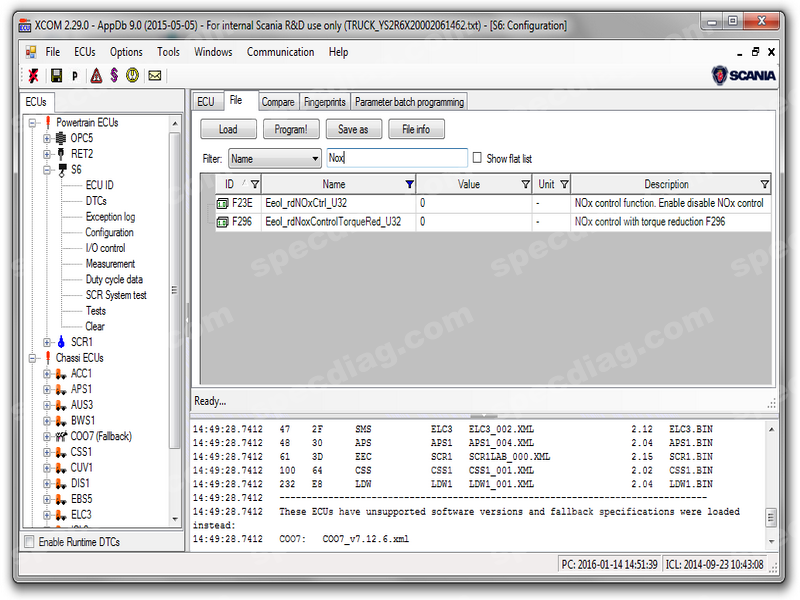Open the Communication menu
Screen dimensions: 800x600
(x=280, y=52)
